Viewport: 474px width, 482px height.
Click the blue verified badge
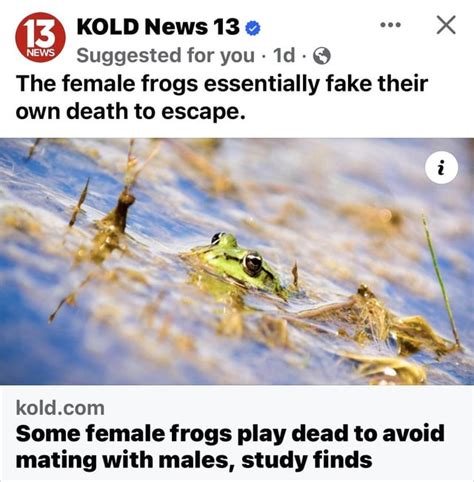(253, 28)
